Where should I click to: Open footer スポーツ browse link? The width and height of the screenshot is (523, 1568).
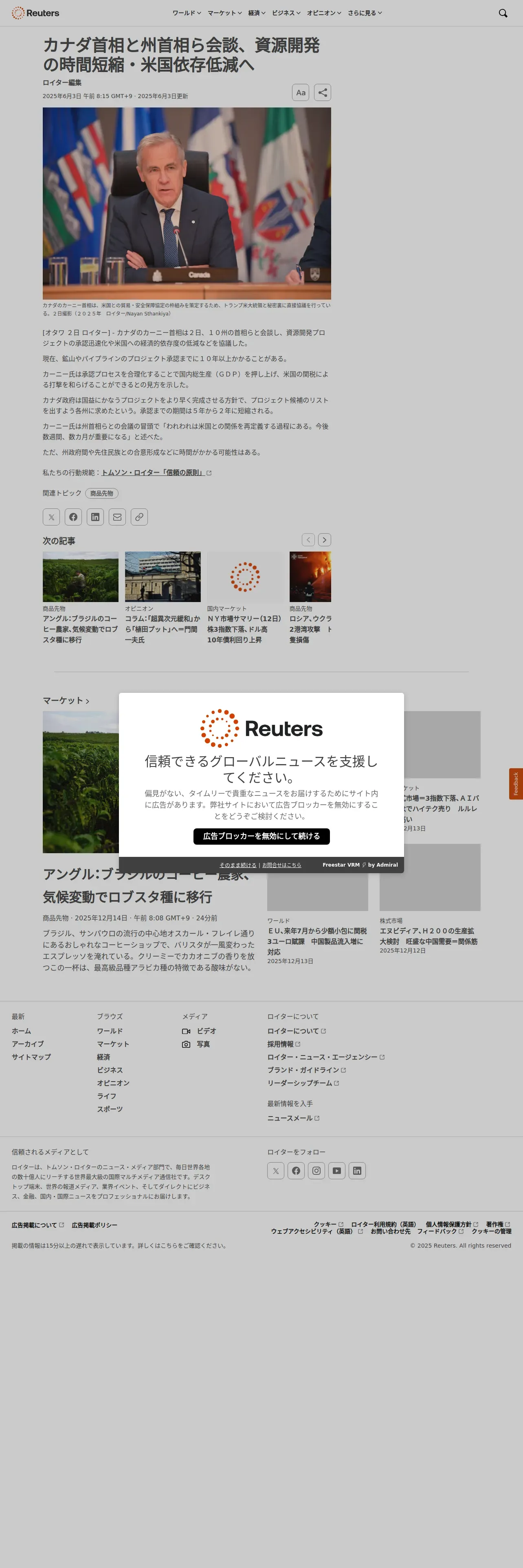(110, 1109)
